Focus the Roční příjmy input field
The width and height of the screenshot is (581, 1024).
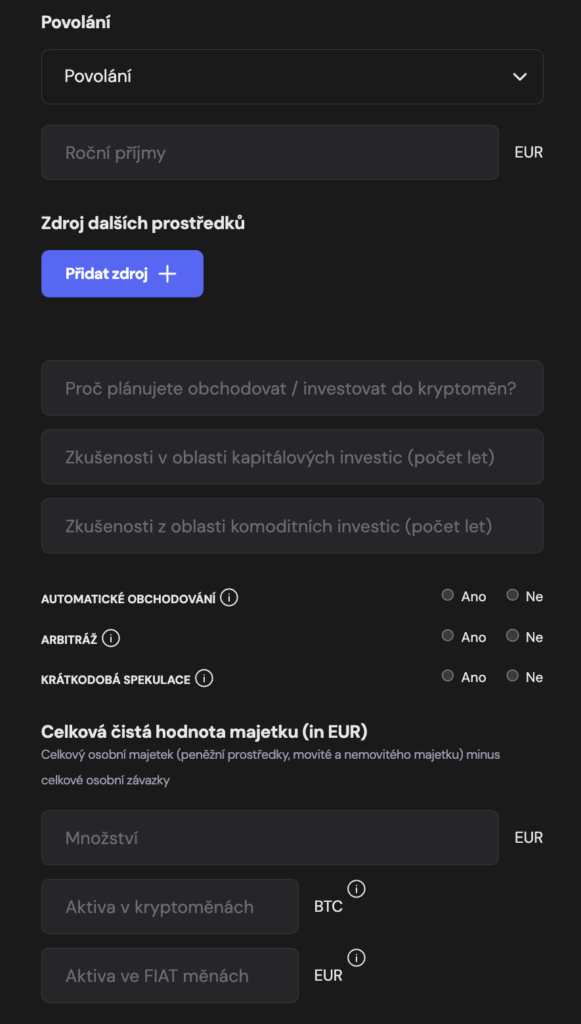coord(270,152)
